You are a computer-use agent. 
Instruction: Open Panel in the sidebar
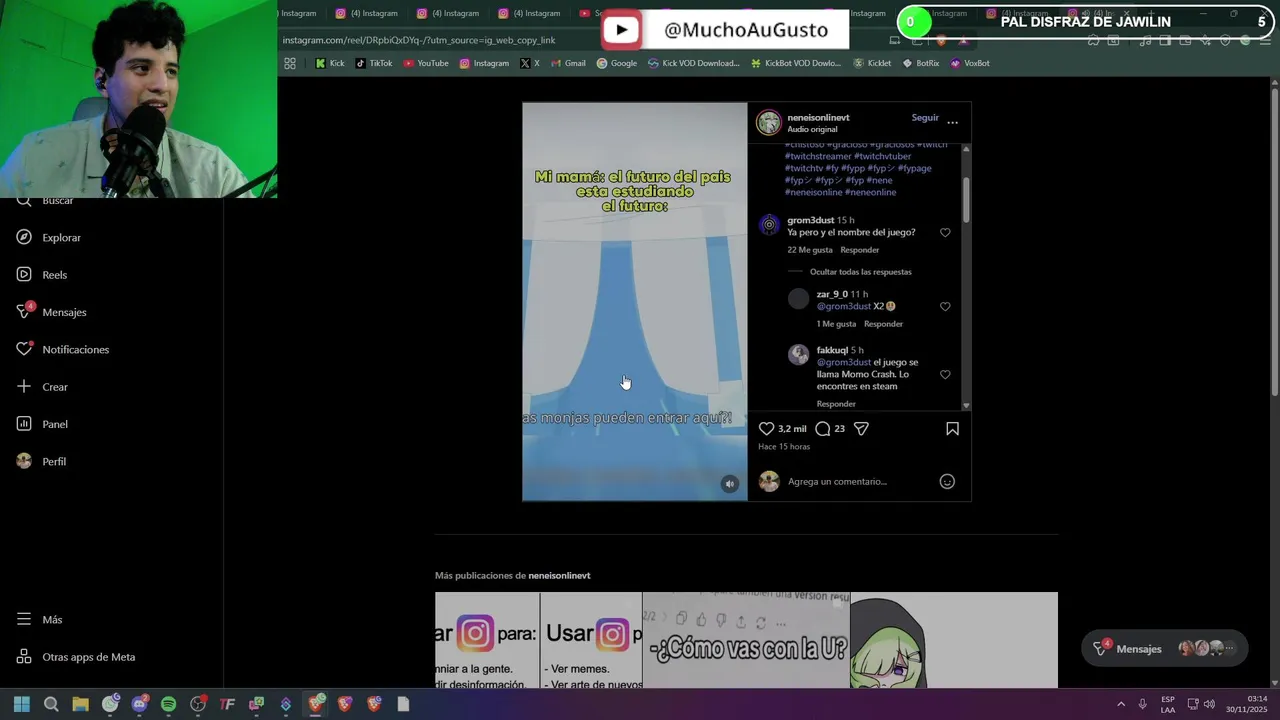(41, 424)
